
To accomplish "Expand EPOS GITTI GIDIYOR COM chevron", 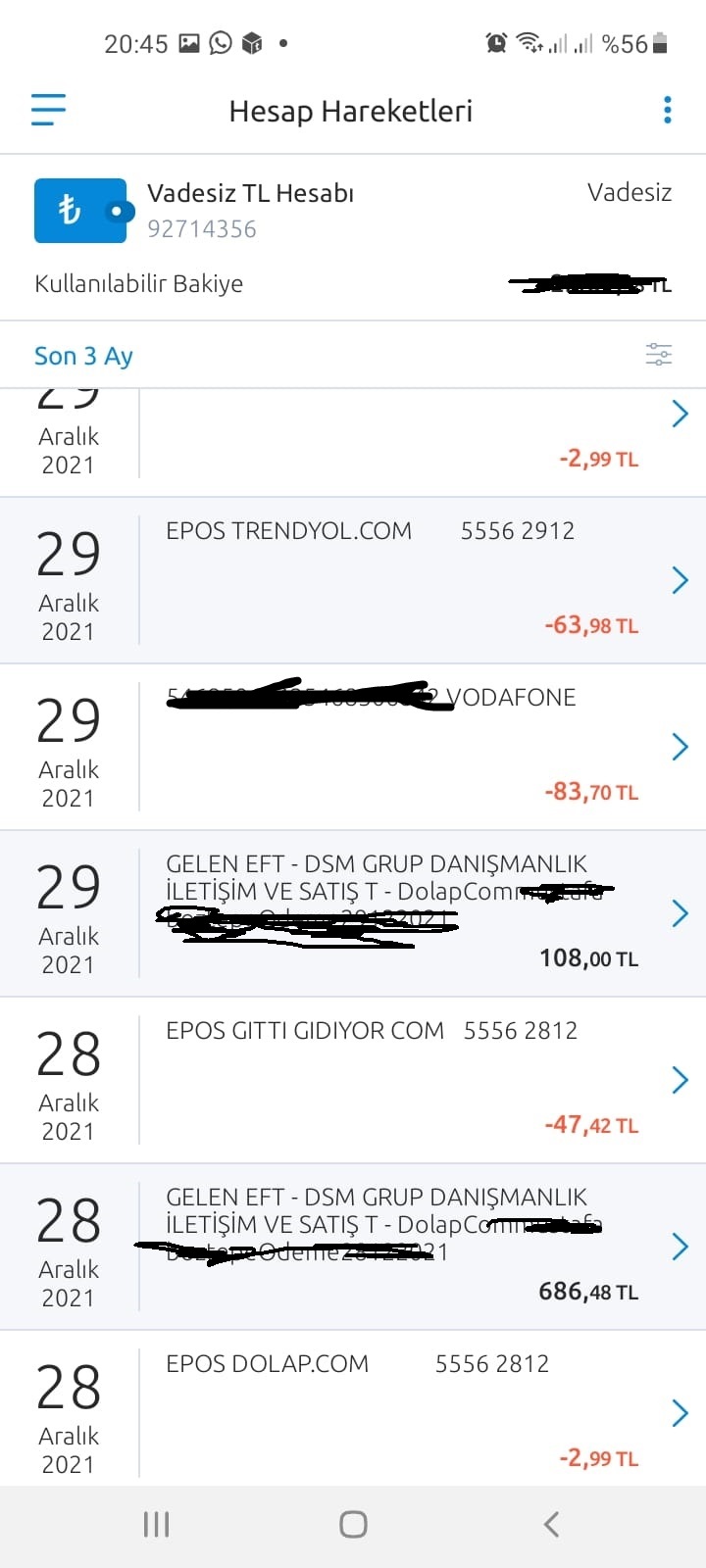I will coord(680,1080).
